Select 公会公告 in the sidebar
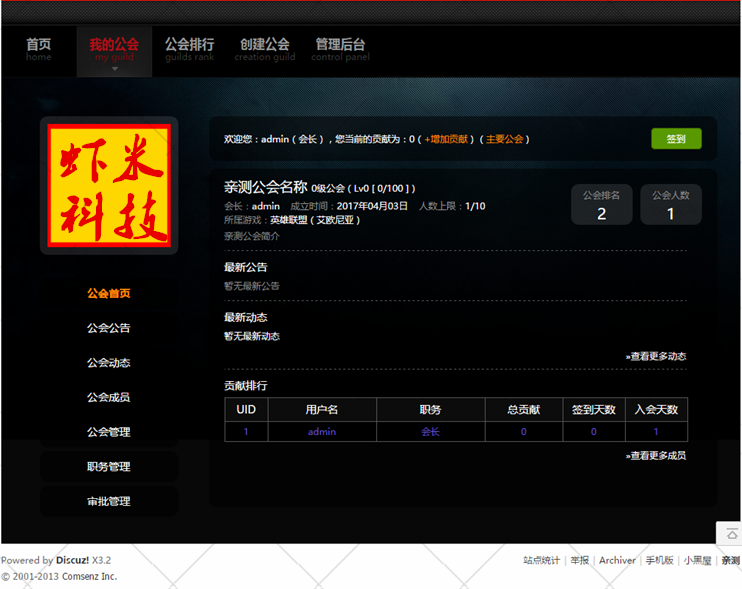The image size is (742, 589). coord(108,328)
